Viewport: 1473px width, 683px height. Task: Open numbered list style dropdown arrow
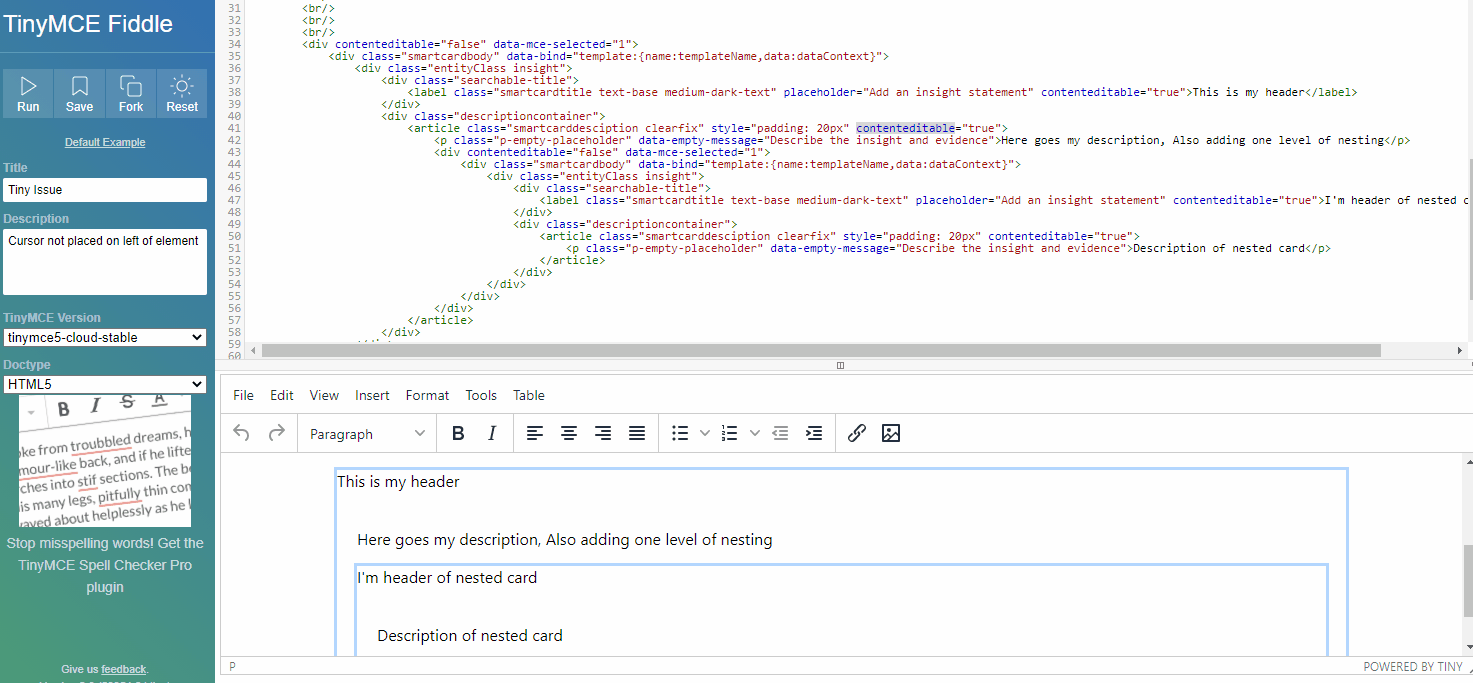click(755, 433)
